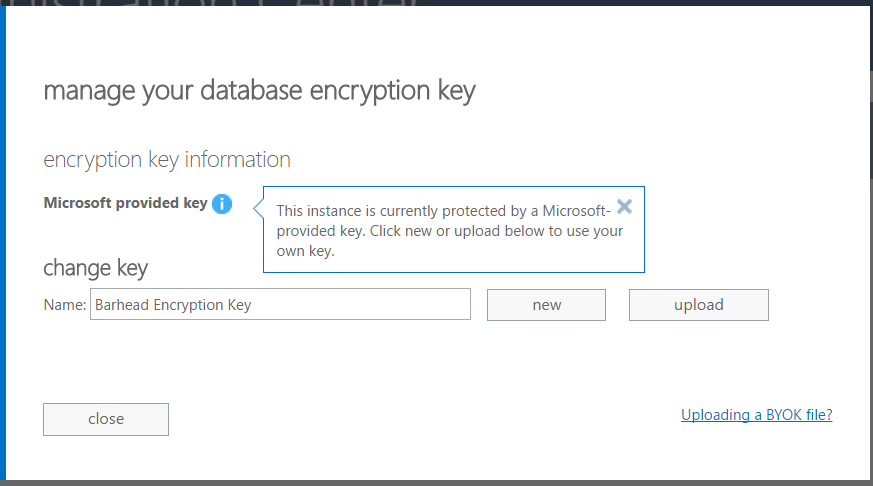Click the change key heading

click(95, 268)
